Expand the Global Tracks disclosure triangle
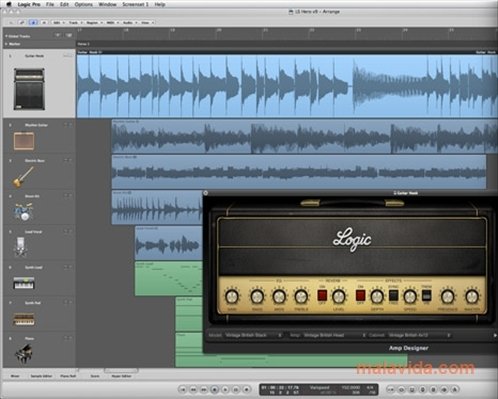 [x=6, y=36]
